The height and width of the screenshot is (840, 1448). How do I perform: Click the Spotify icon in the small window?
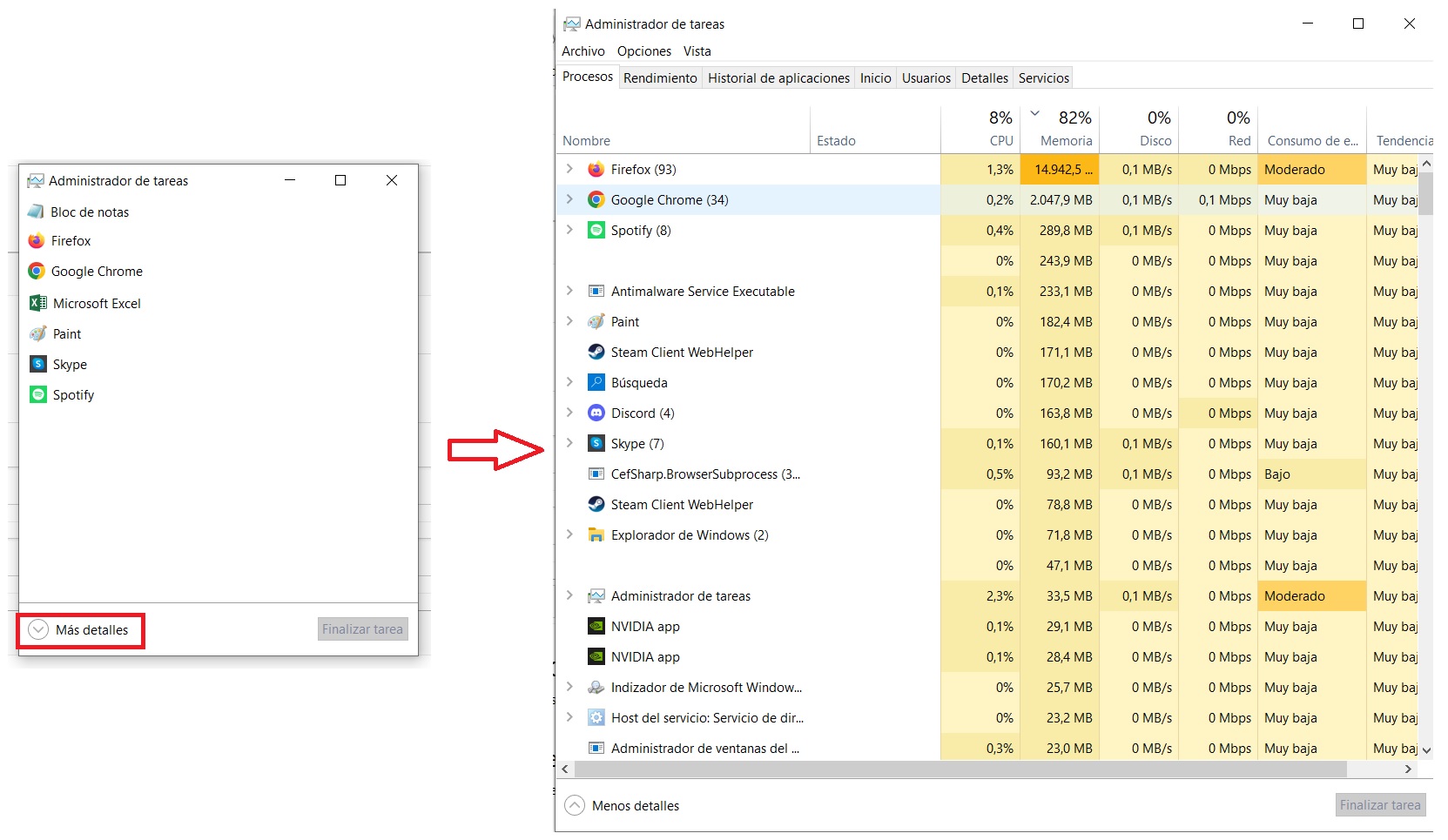(37, 394)
